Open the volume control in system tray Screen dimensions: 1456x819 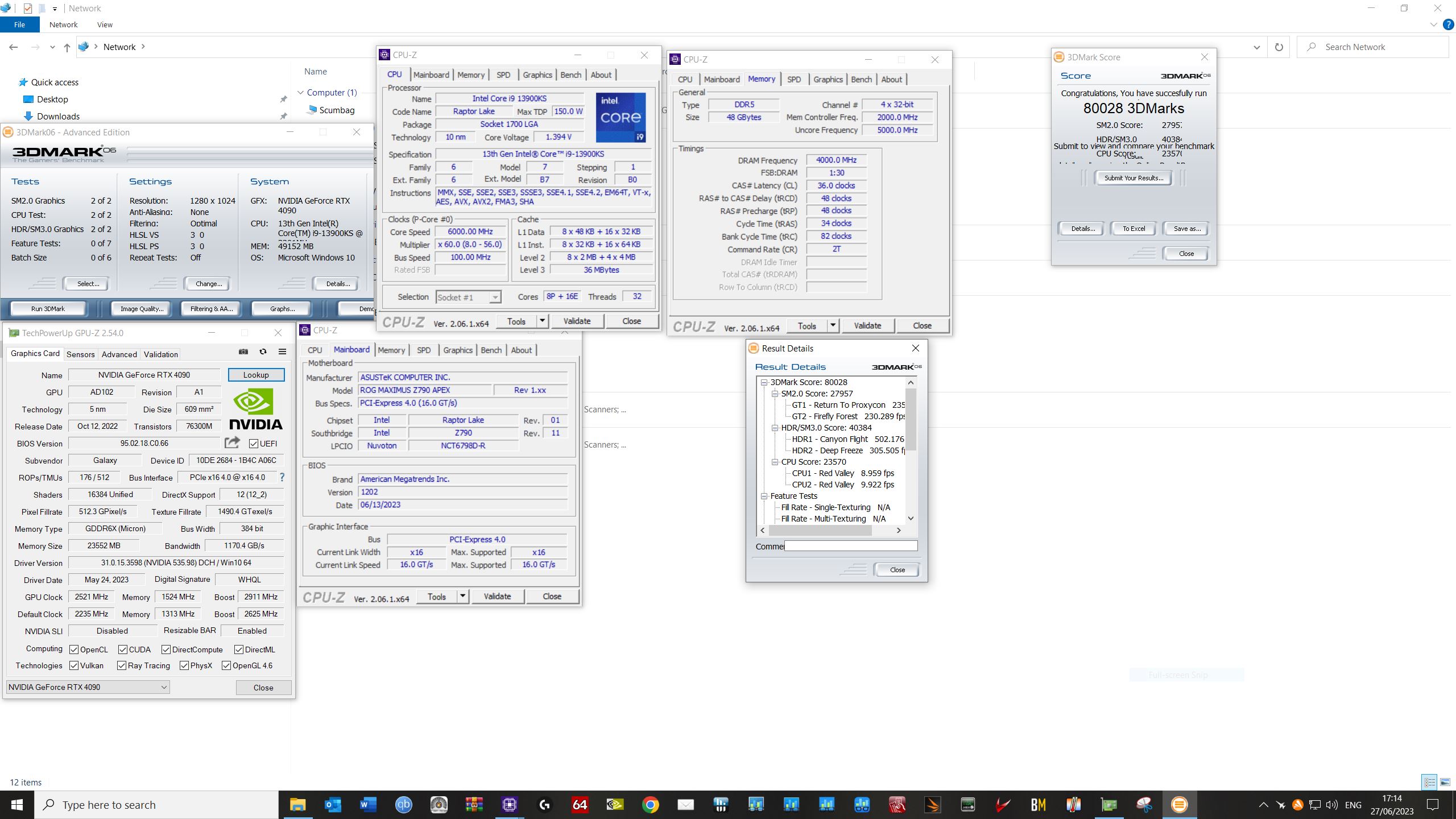[x=1332, y=805]
